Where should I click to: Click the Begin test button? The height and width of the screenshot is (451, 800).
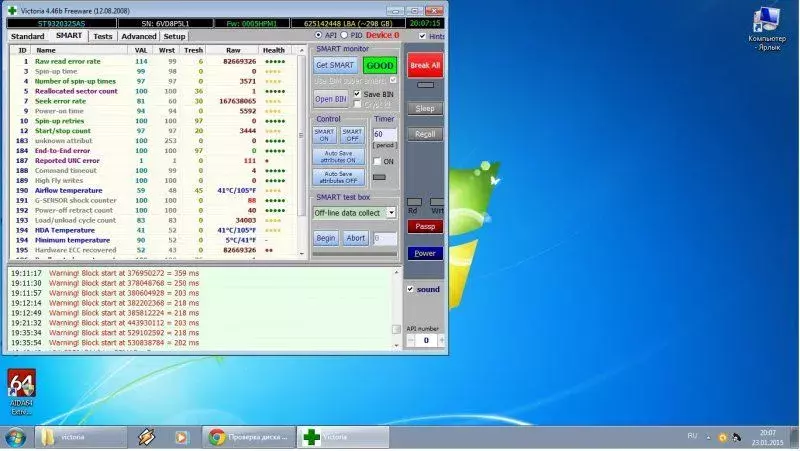pyautogui.click(x=326, y=238)
